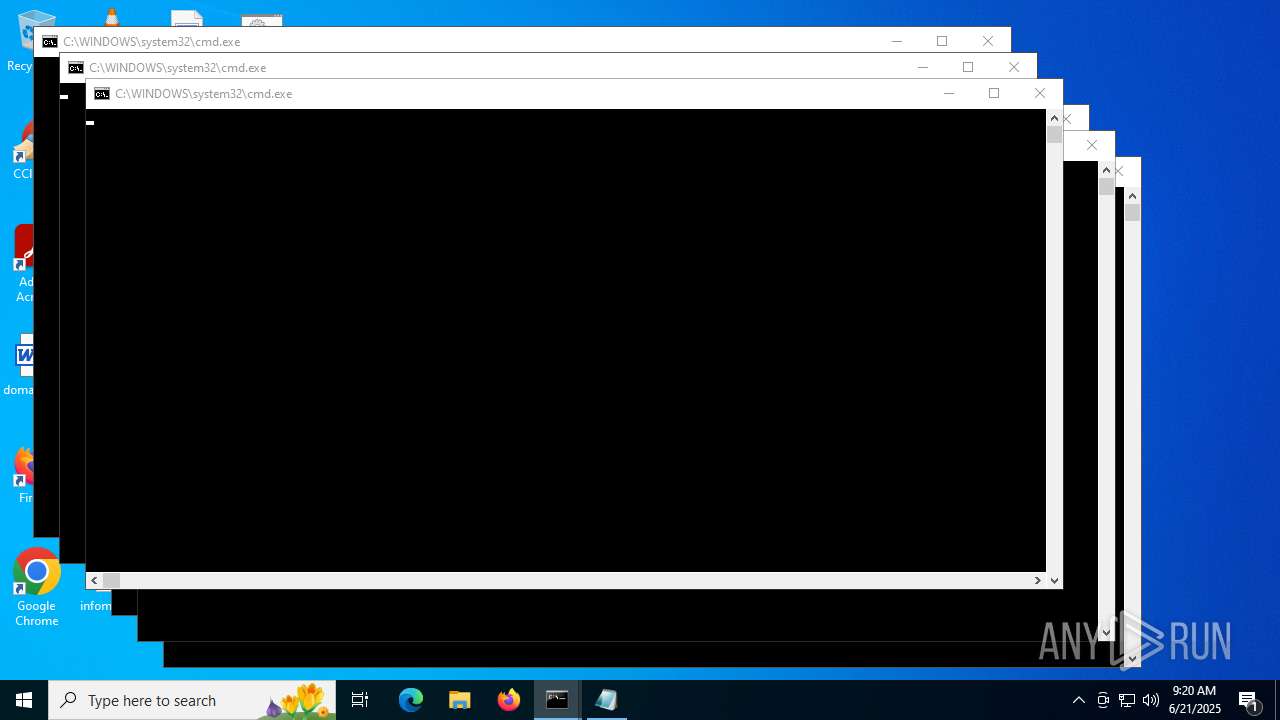Click the middle cmd.exe window's title bar icon
The width and height of the screenshot is (1280, 720).
76,68
